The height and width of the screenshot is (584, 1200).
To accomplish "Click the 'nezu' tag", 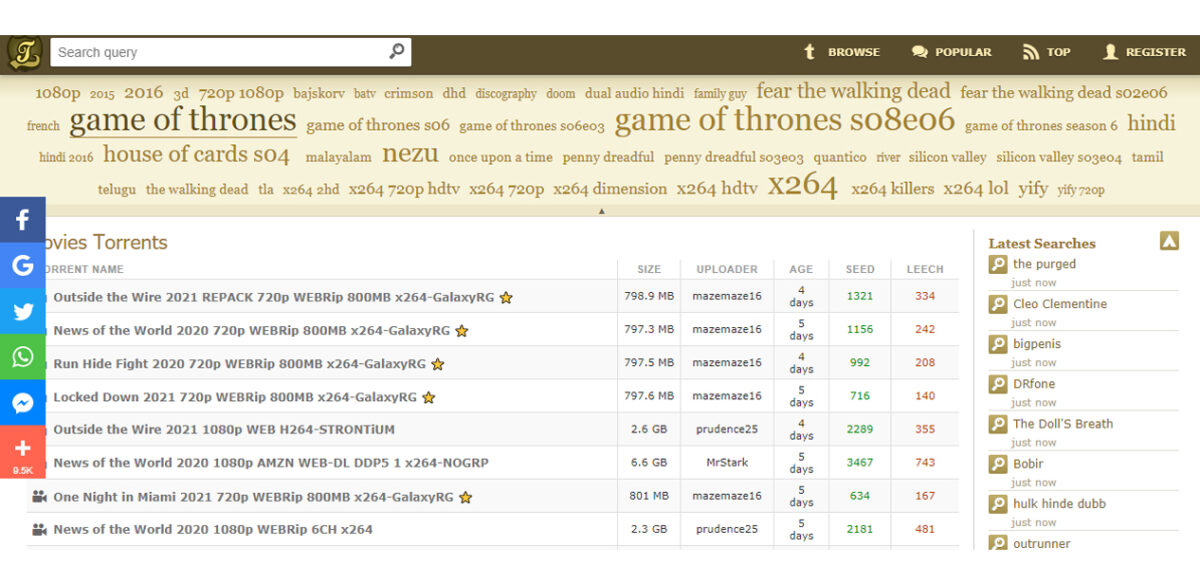I will pos(410,154).
